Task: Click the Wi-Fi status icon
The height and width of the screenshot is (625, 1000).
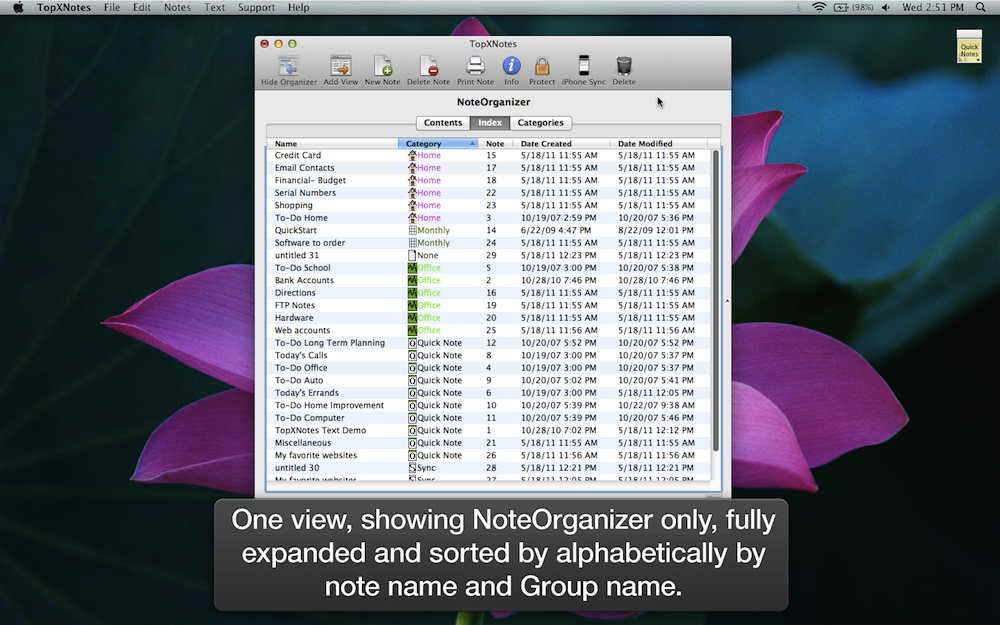Action: pyautogui.click(x=819, y=8)
